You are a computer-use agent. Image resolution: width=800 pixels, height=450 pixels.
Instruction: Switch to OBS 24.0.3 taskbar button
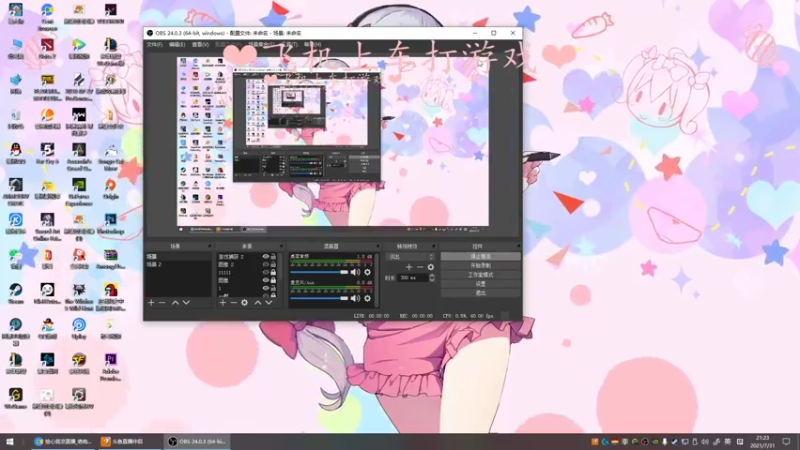197,441
